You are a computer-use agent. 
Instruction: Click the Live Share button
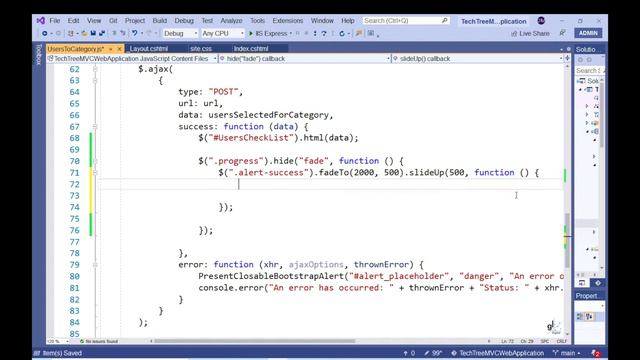(x=530, y=33)
